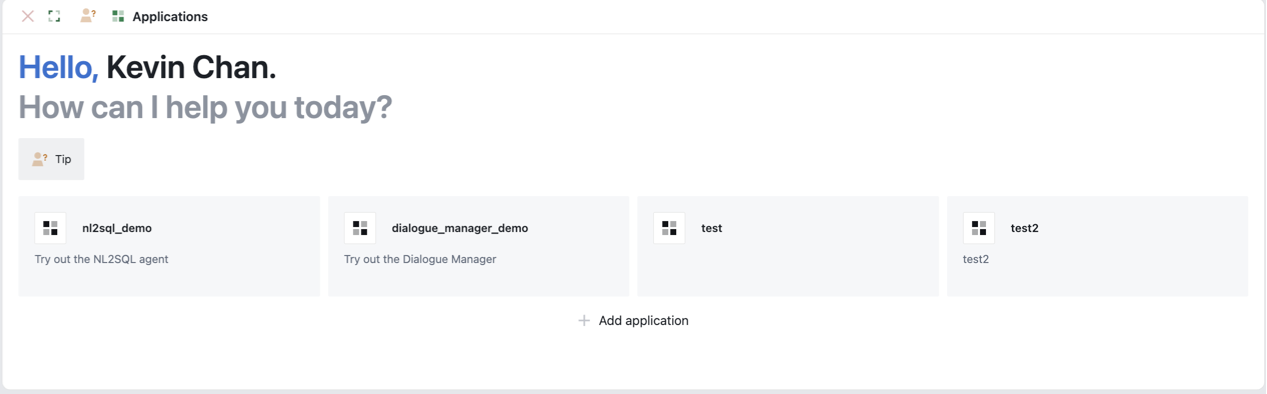Select 'Try out the Dialogue Manager' description
Image resolution: width=1267 pixels, height=394 pixels.
point(420,259)
